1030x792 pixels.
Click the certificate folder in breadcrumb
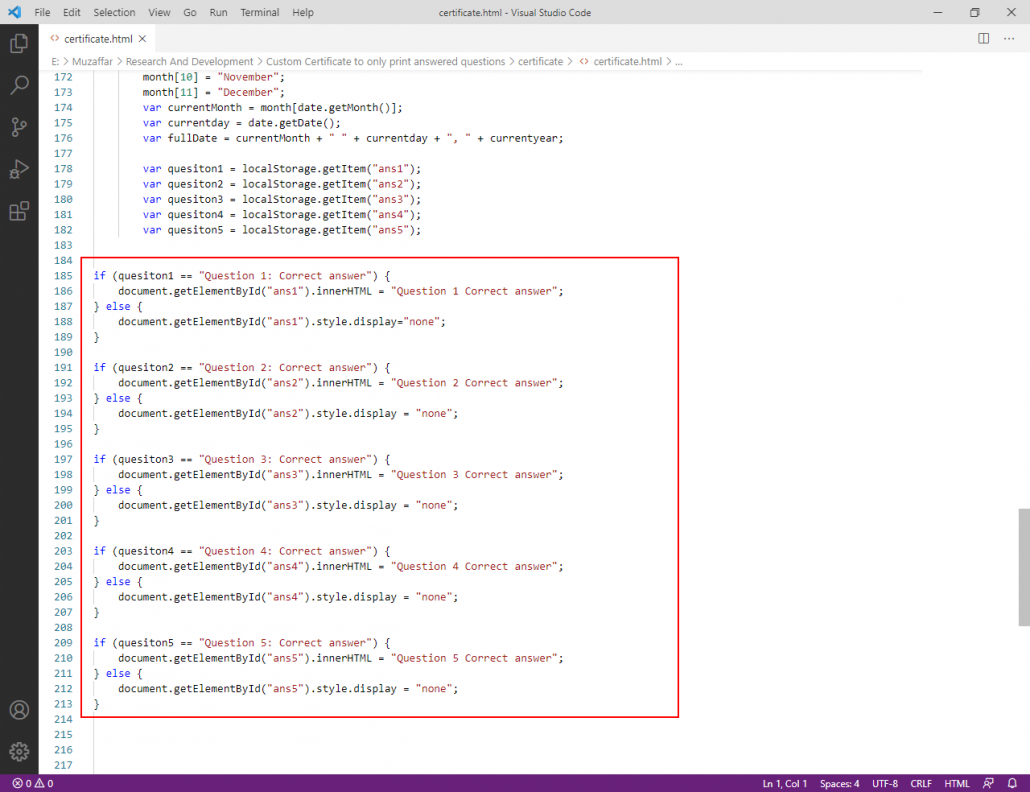(540, 61)
